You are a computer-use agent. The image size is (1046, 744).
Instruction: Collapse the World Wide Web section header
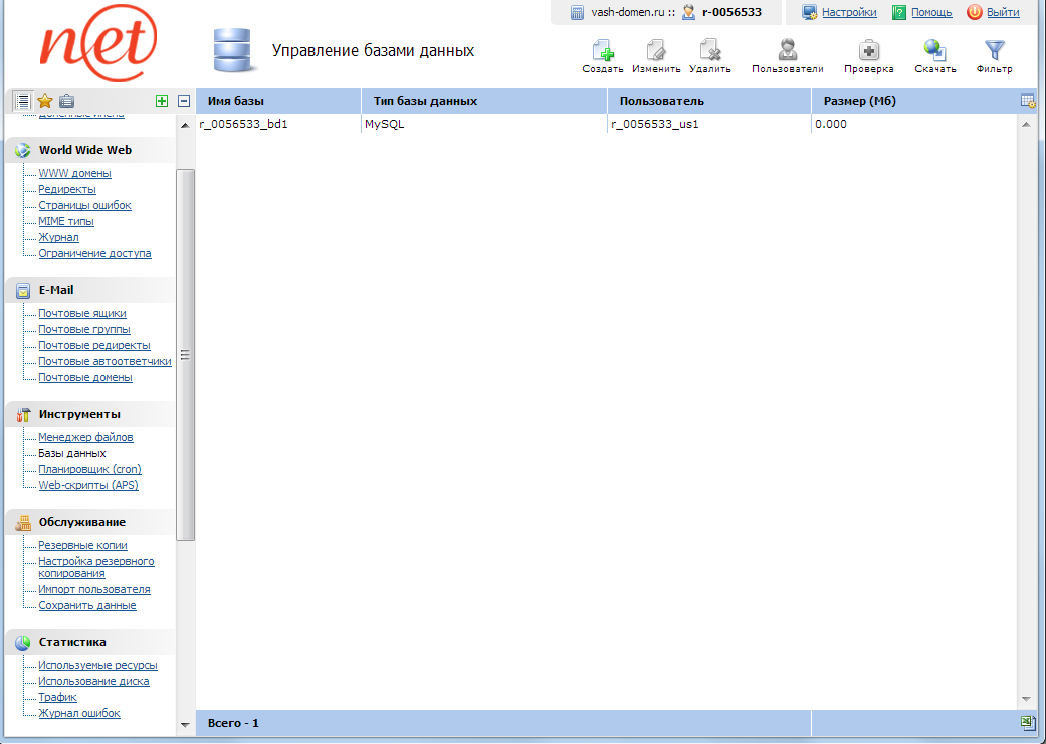(x=85, y=150)
